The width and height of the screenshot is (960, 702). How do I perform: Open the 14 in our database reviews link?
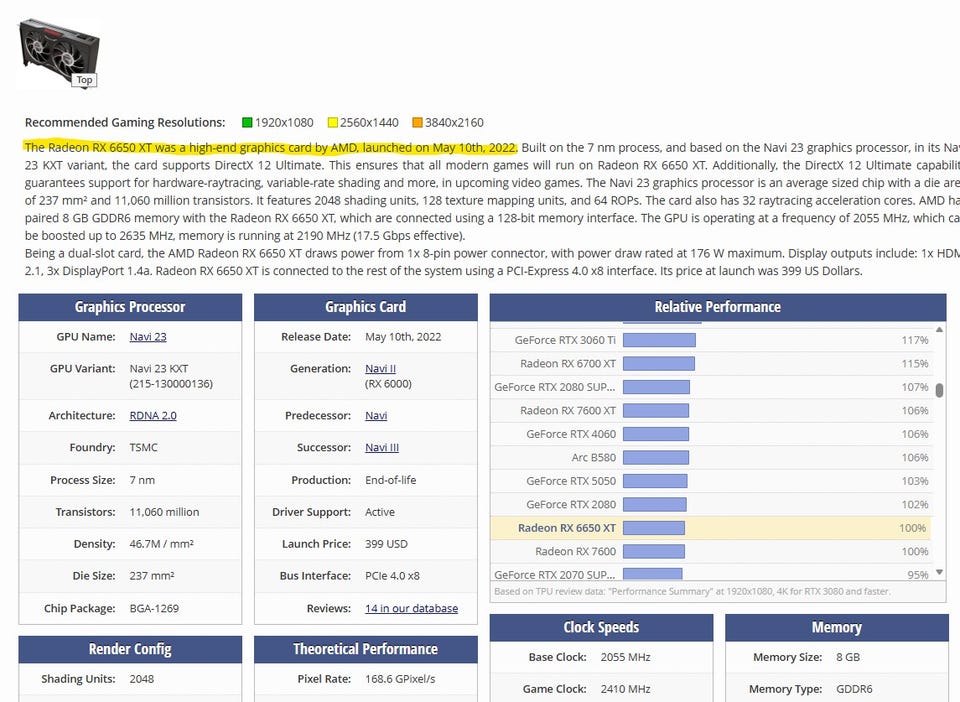(411, 608)
